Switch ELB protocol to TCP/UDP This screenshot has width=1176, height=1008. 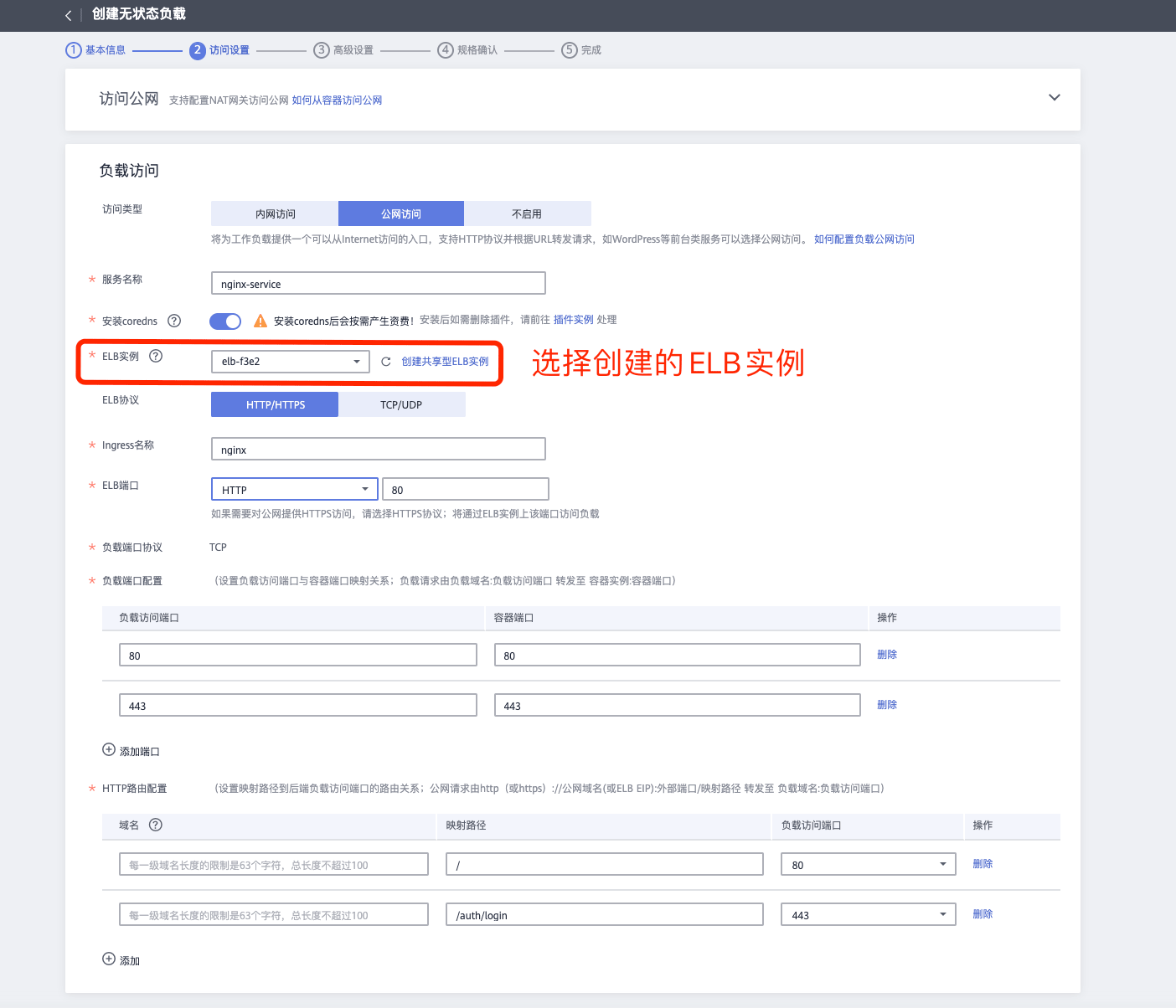point(401,404)
